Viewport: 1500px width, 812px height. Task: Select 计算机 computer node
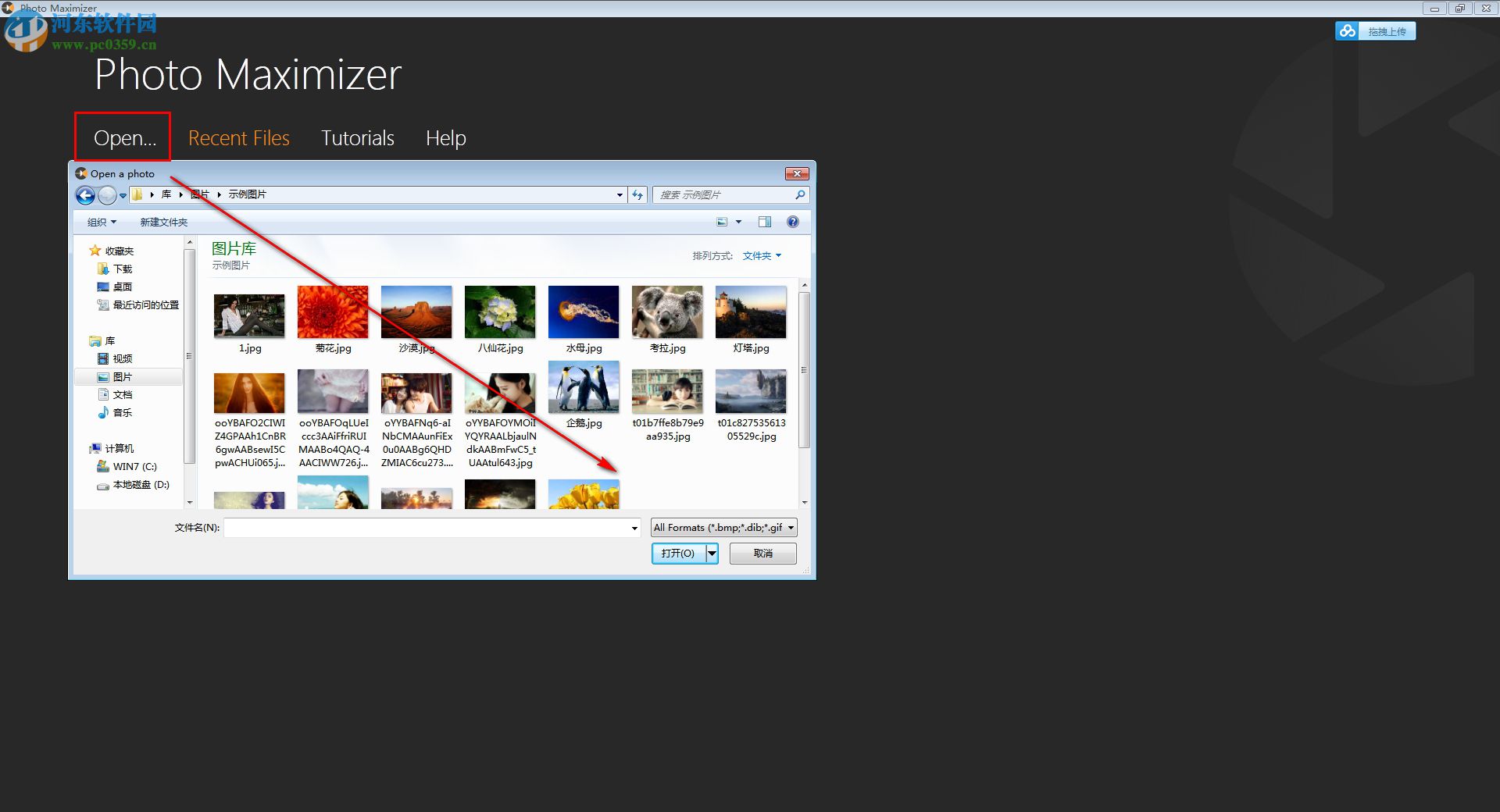[x=112, y=449]
